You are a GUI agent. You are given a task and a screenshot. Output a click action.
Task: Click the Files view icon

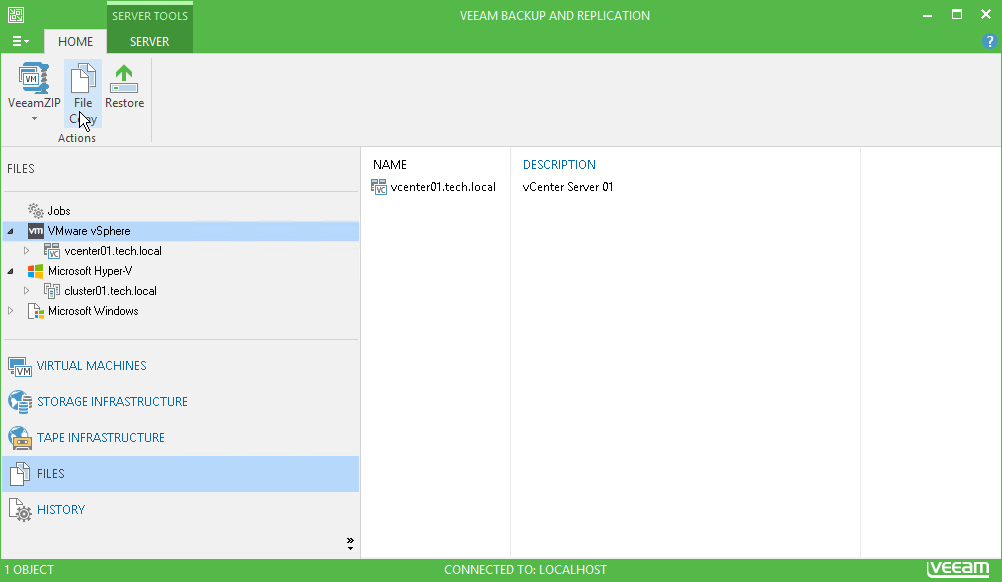tap(20, 474)
